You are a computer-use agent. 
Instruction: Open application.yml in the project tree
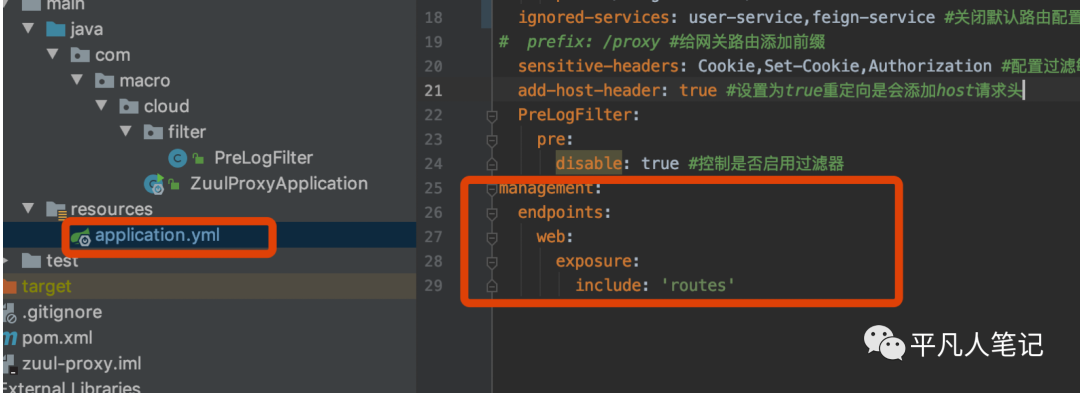(158, 235)
